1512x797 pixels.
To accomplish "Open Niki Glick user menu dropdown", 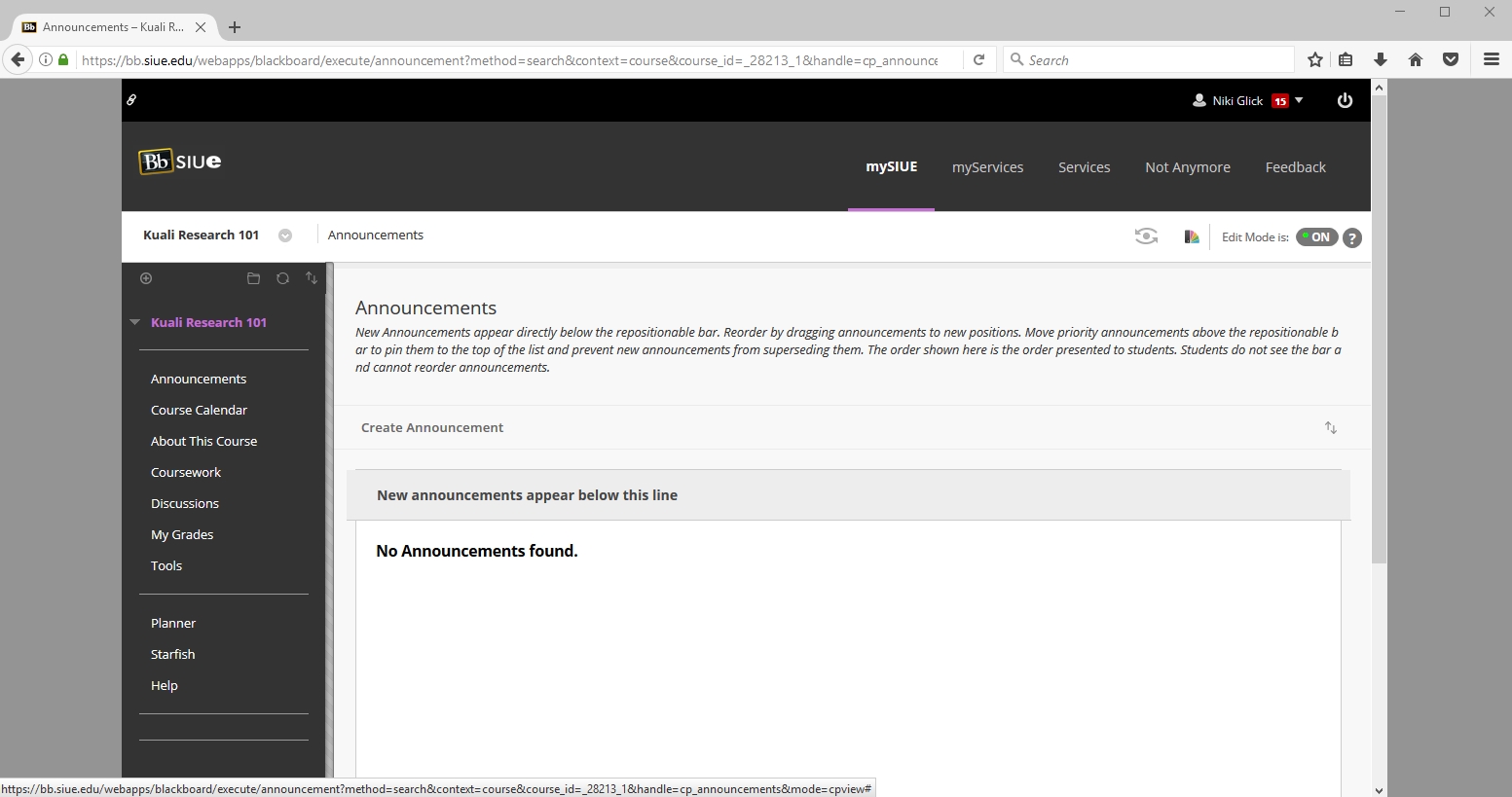I will pos(1247,100).
